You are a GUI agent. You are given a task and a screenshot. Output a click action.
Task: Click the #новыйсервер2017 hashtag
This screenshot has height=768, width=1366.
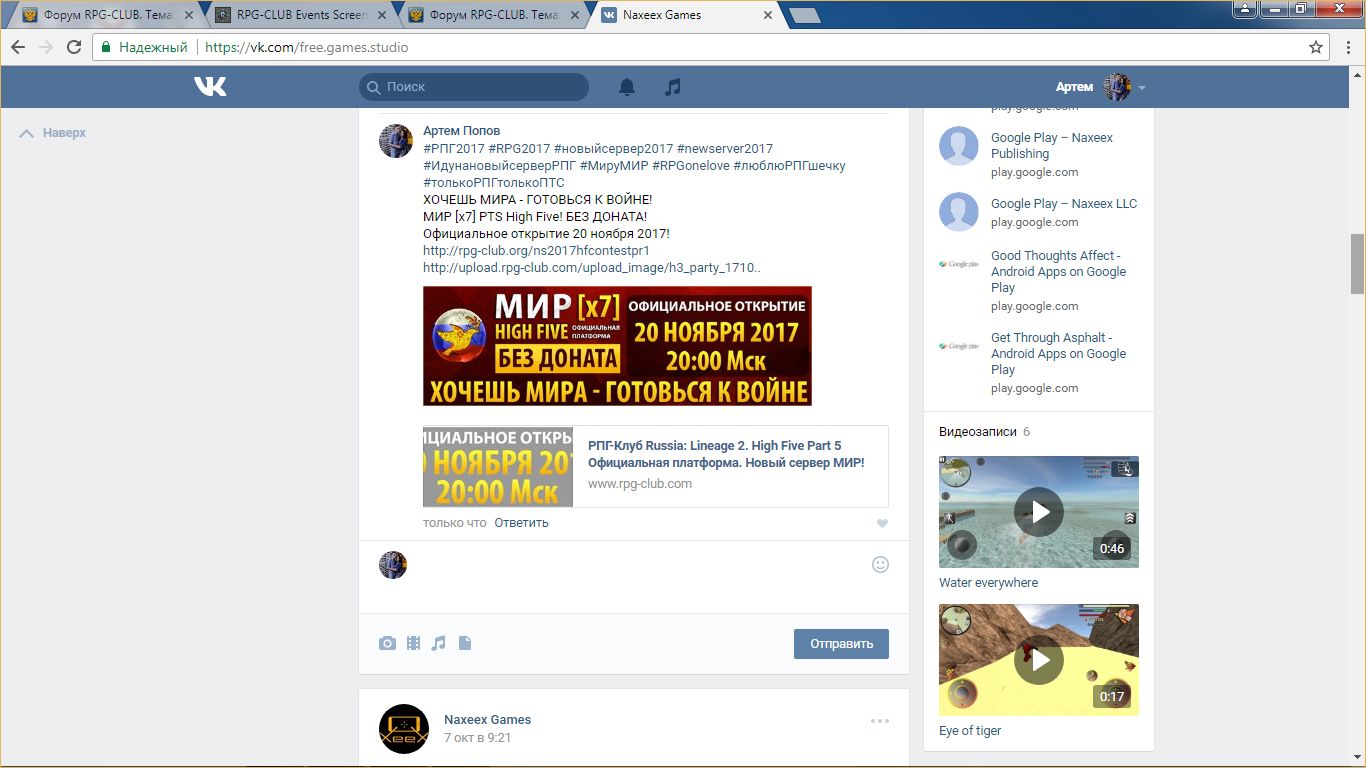[613, 149]
